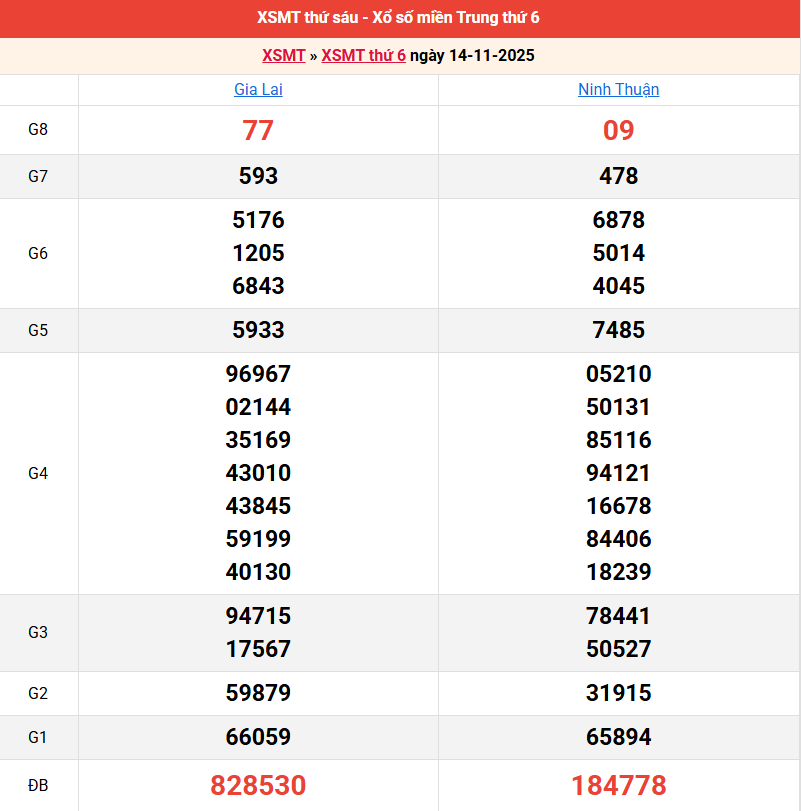Image resolution: width=801 pixels, height=811 pixels.
Task: Select the G3 number 94715
Action: [258, 616]
